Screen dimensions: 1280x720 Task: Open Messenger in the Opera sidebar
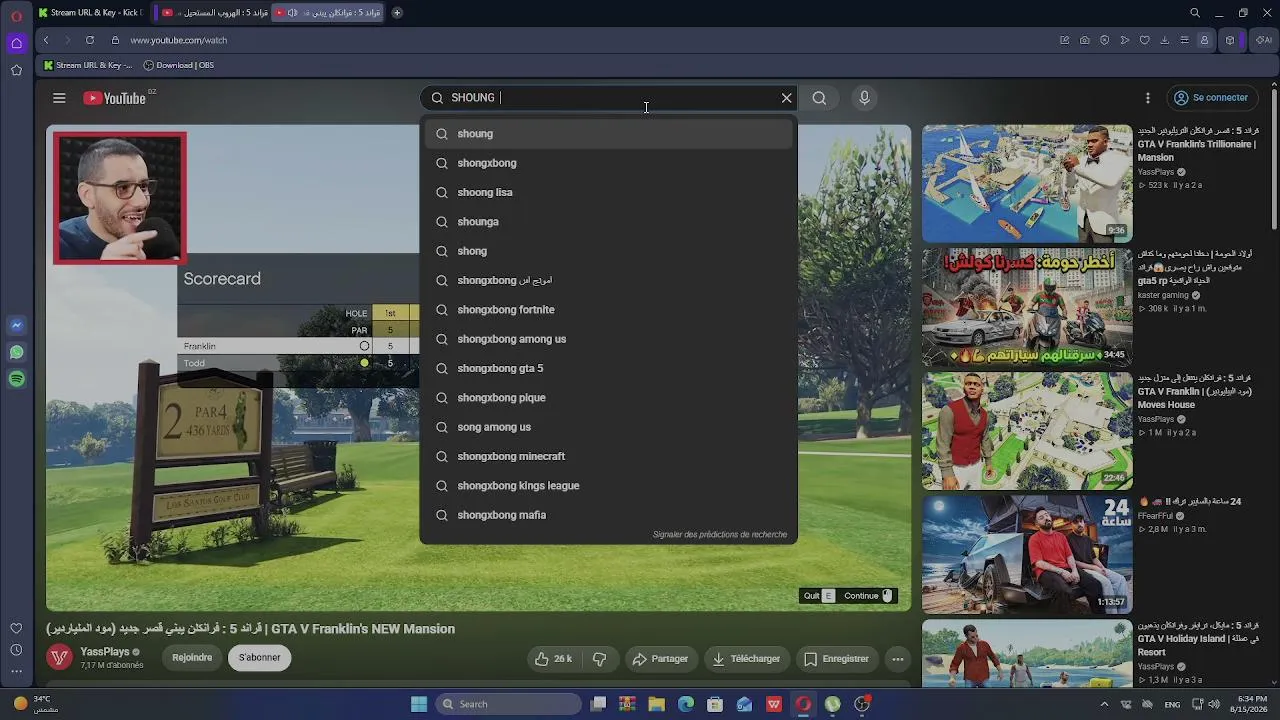16,326
